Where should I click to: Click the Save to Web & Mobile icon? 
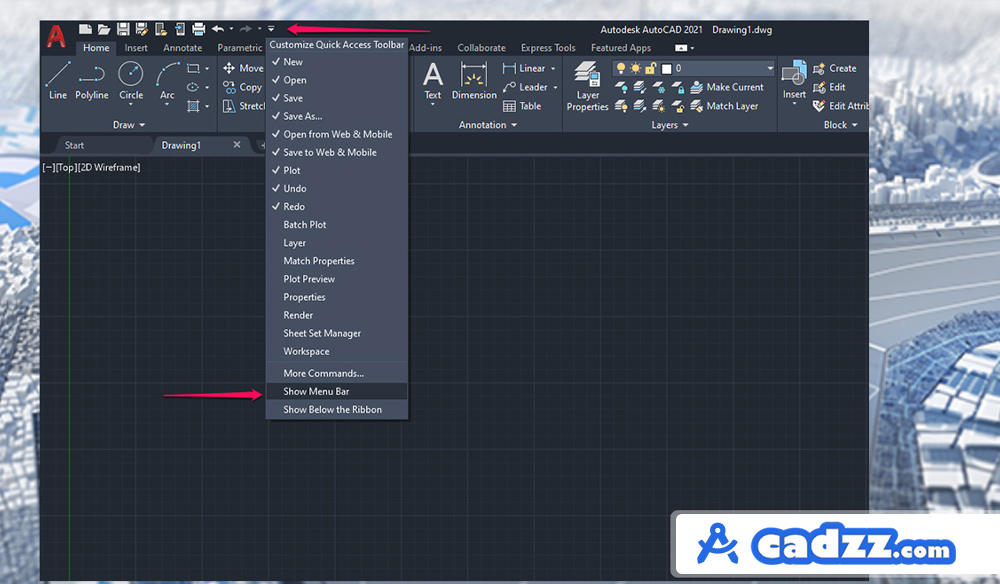click(180, 29)
